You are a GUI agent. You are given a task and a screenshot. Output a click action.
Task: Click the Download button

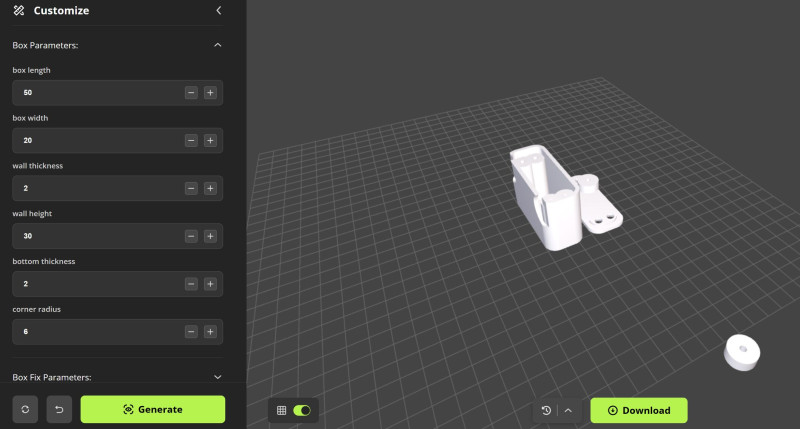pyautogui.click(x=639, y=410)
